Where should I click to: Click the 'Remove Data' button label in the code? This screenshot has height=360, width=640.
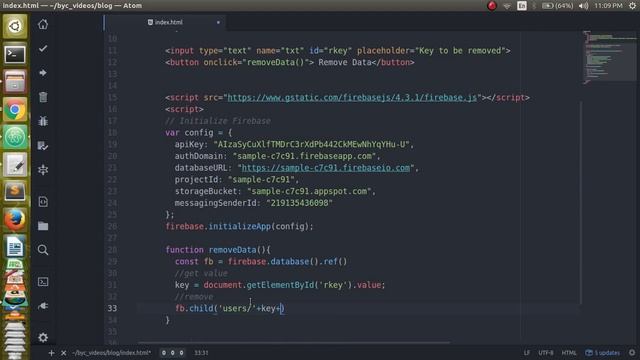coord(345,62)
